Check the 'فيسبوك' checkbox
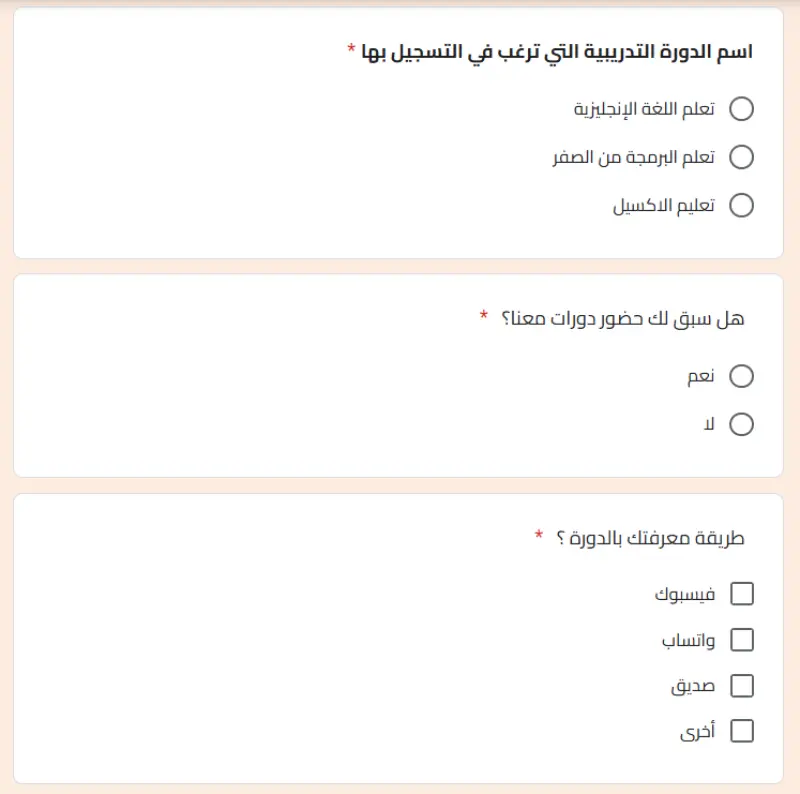 click(x=743, y=593)
